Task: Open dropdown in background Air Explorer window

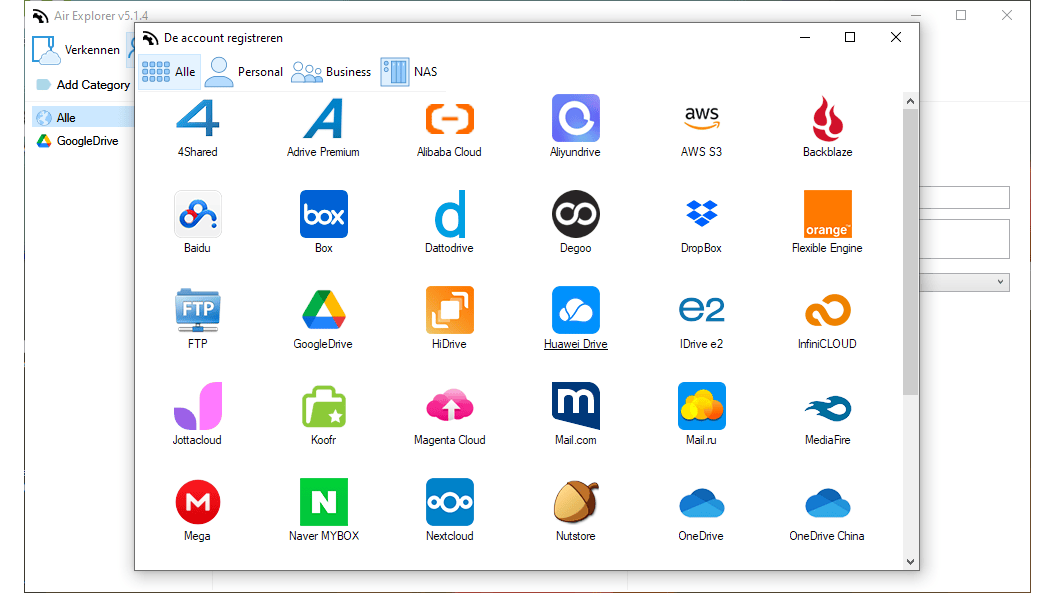Action: [x=1000, y=282]
